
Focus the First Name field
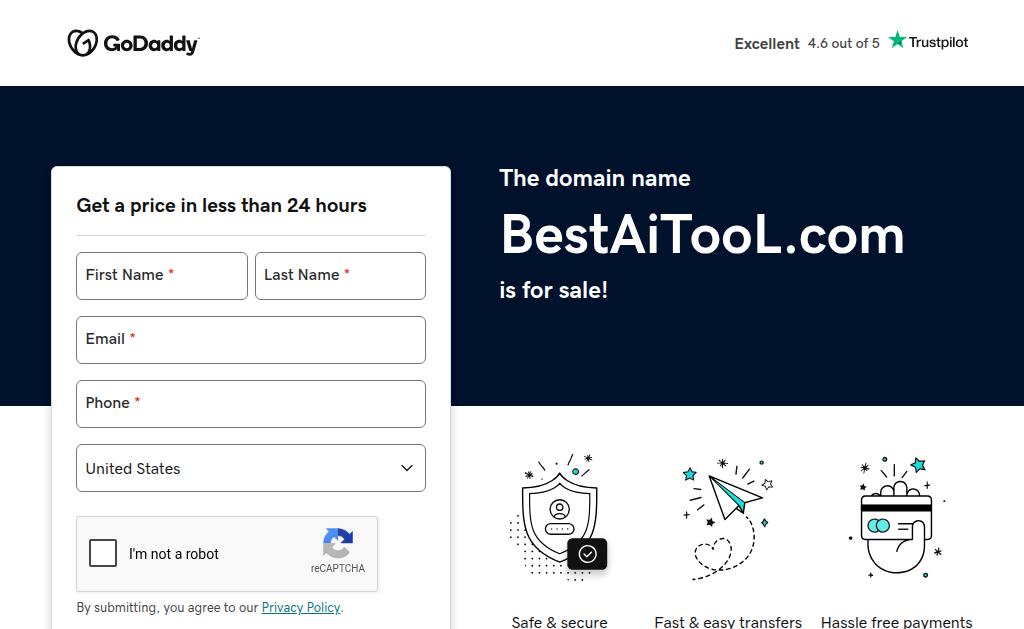(162, 276)
